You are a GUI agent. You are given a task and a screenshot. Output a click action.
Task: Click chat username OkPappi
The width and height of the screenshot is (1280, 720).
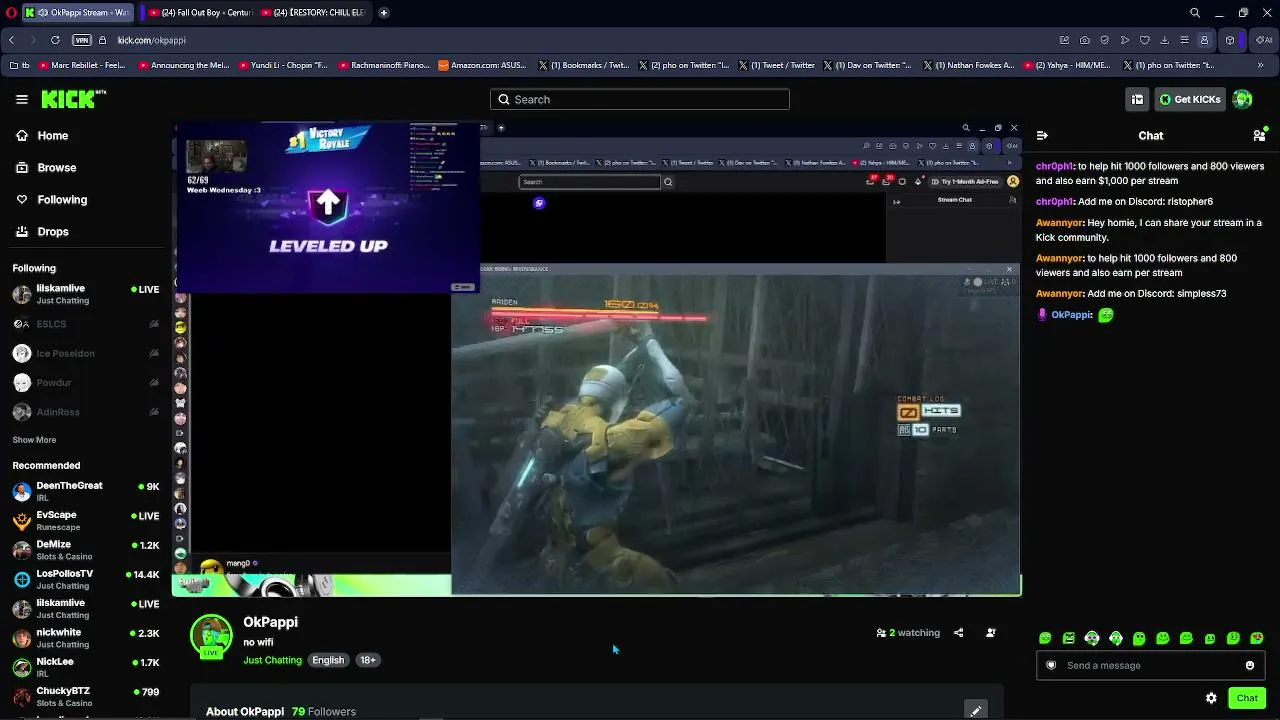1072,315
